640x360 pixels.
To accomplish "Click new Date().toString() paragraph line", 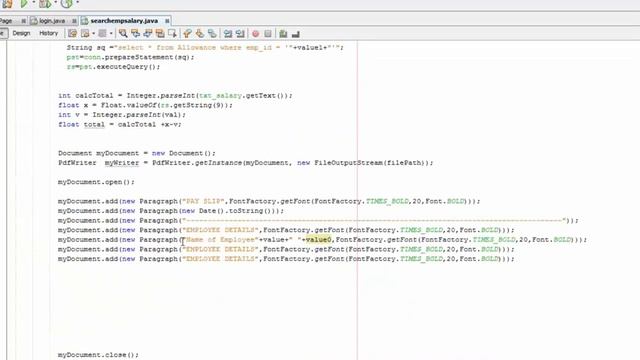I will pos(171,211).
